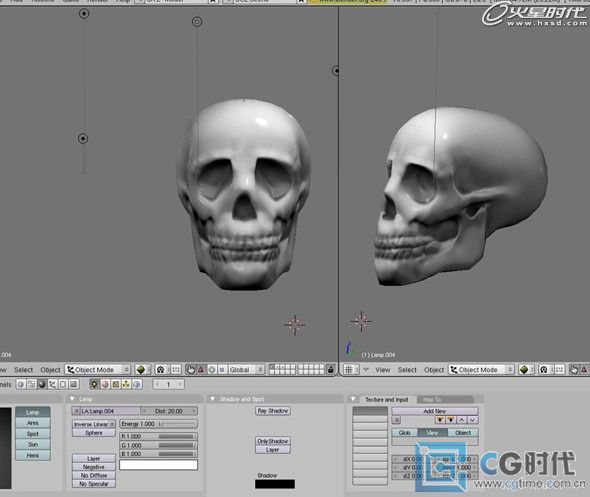Screen dimensions: 590x497
Task: Click the R 1.000 color slider
Action: pos(158,436)
